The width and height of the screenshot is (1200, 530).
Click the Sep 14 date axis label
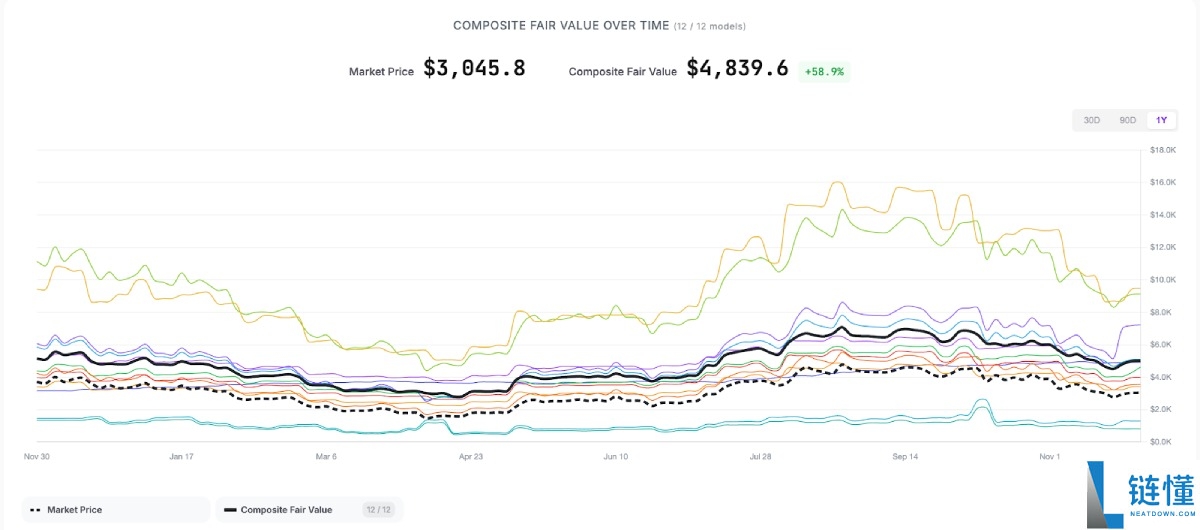(905, 456)
